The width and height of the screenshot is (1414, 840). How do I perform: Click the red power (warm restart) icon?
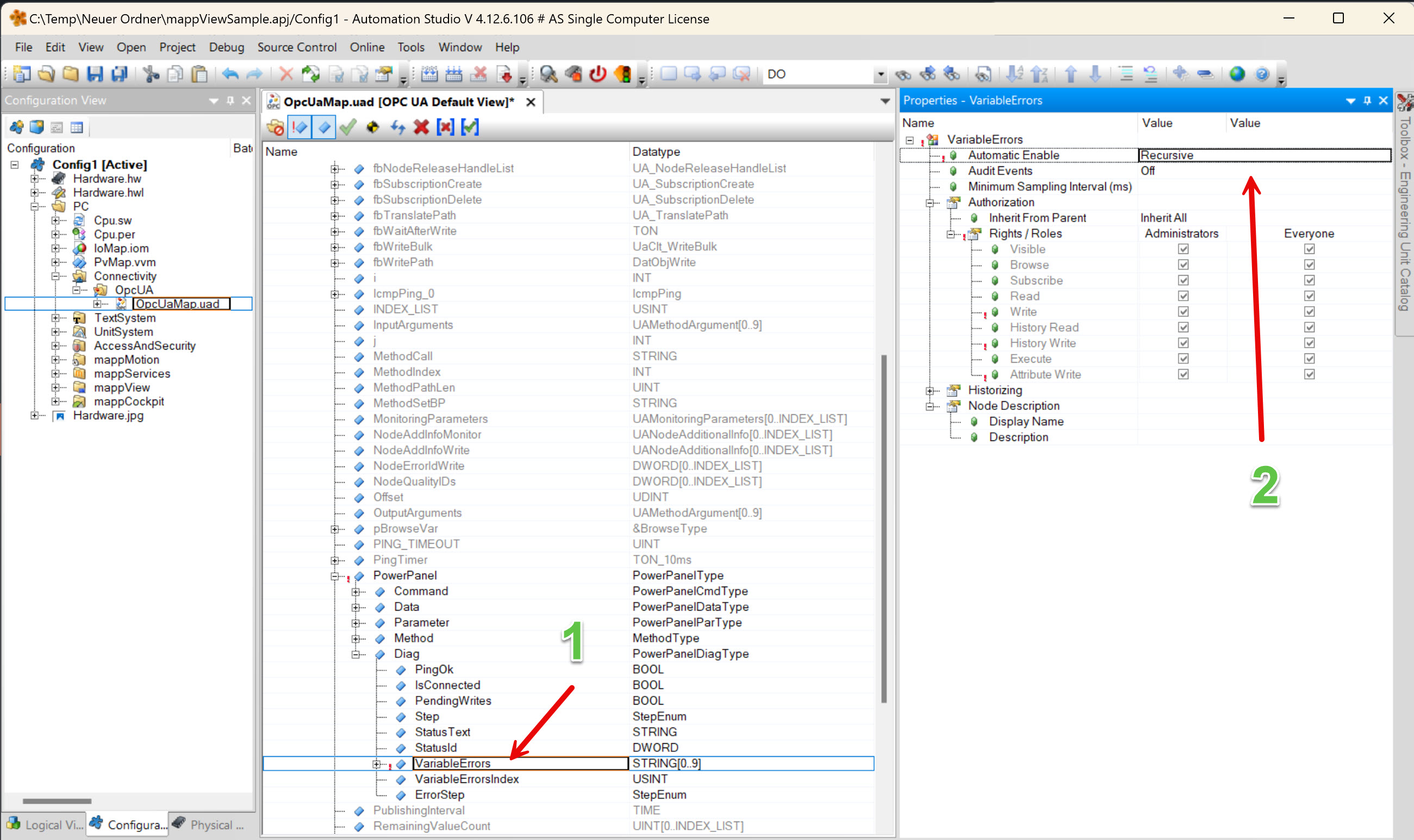coord(598,74)
